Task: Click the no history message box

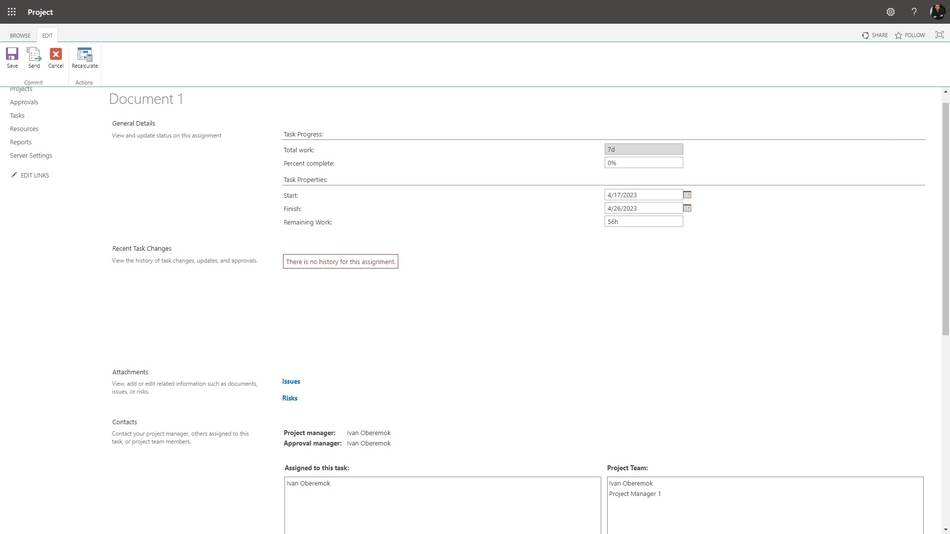Action: click(x=340, y=261)
